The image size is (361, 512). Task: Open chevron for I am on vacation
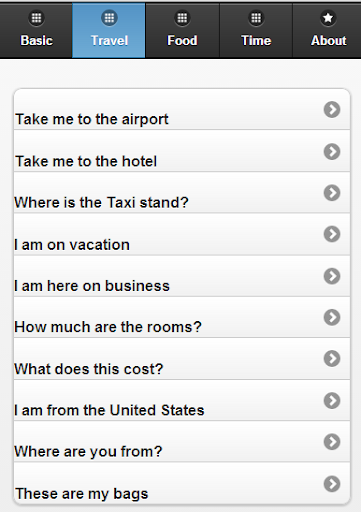[332, 234]
